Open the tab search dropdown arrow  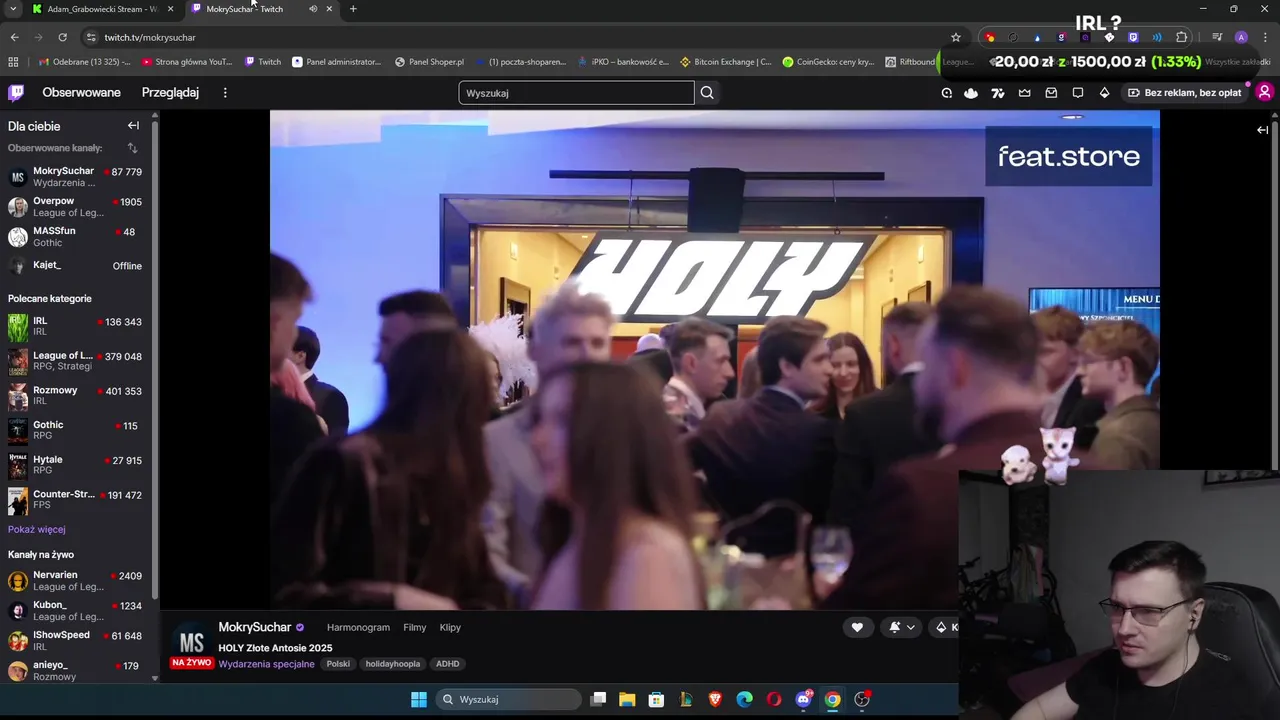13,9
